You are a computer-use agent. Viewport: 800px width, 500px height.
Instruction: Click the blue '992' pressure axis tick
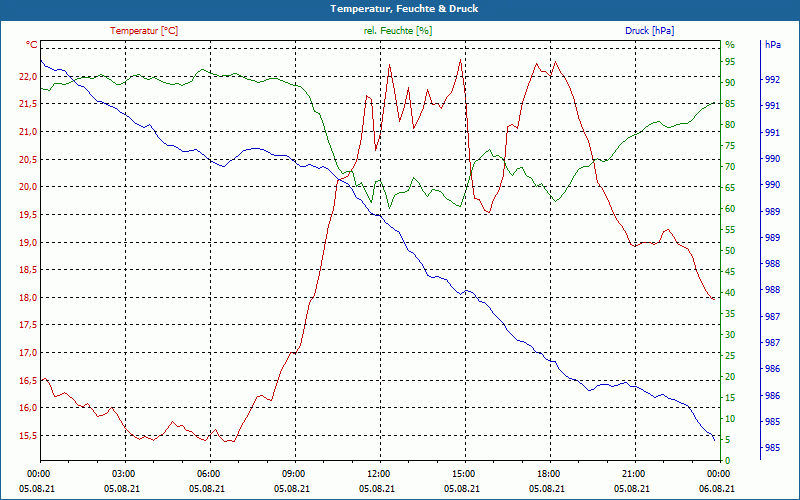773,80
